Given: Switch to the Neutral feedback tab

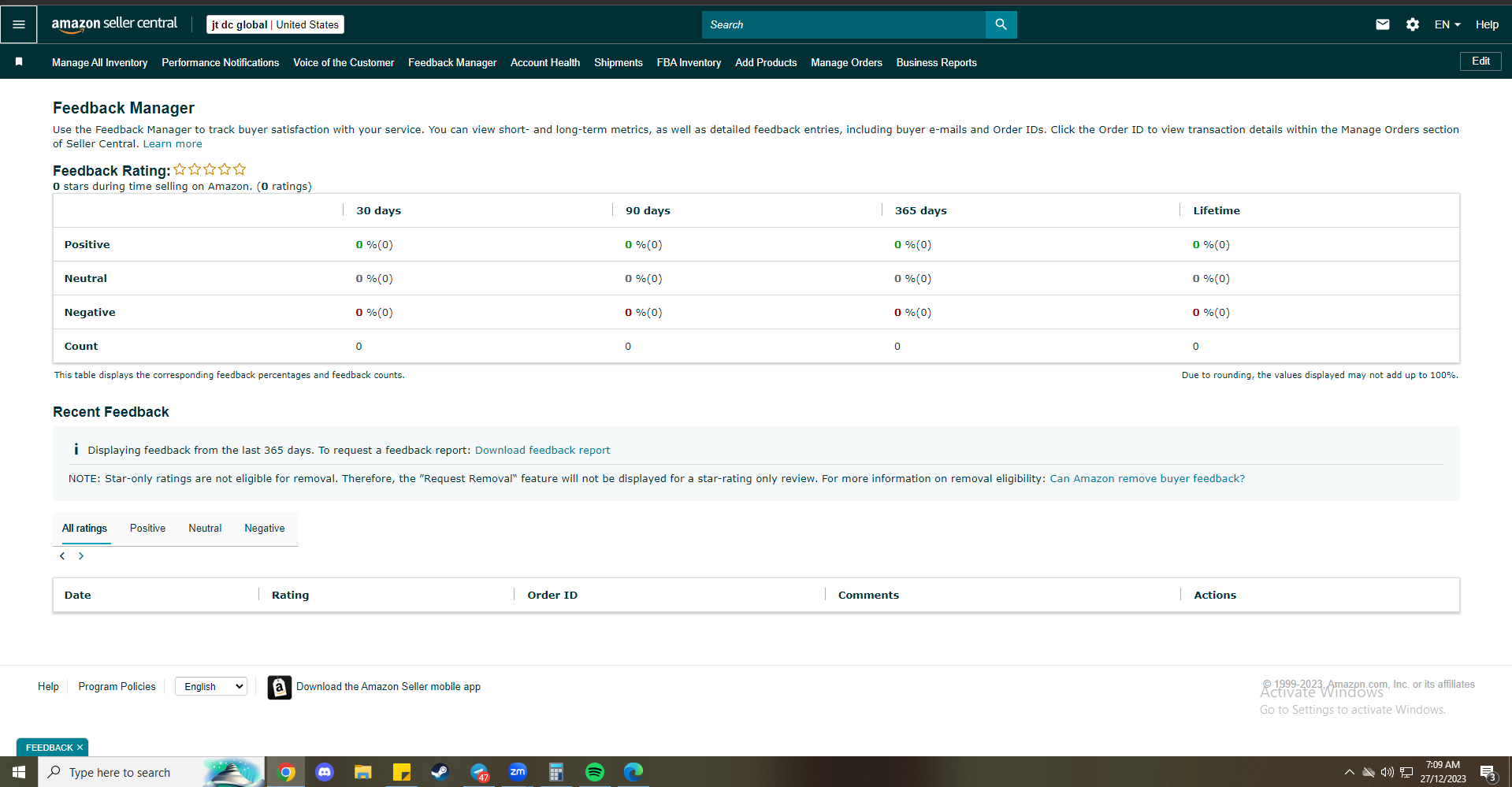Looking at the screenshot, I should click(x=205, y=528).
